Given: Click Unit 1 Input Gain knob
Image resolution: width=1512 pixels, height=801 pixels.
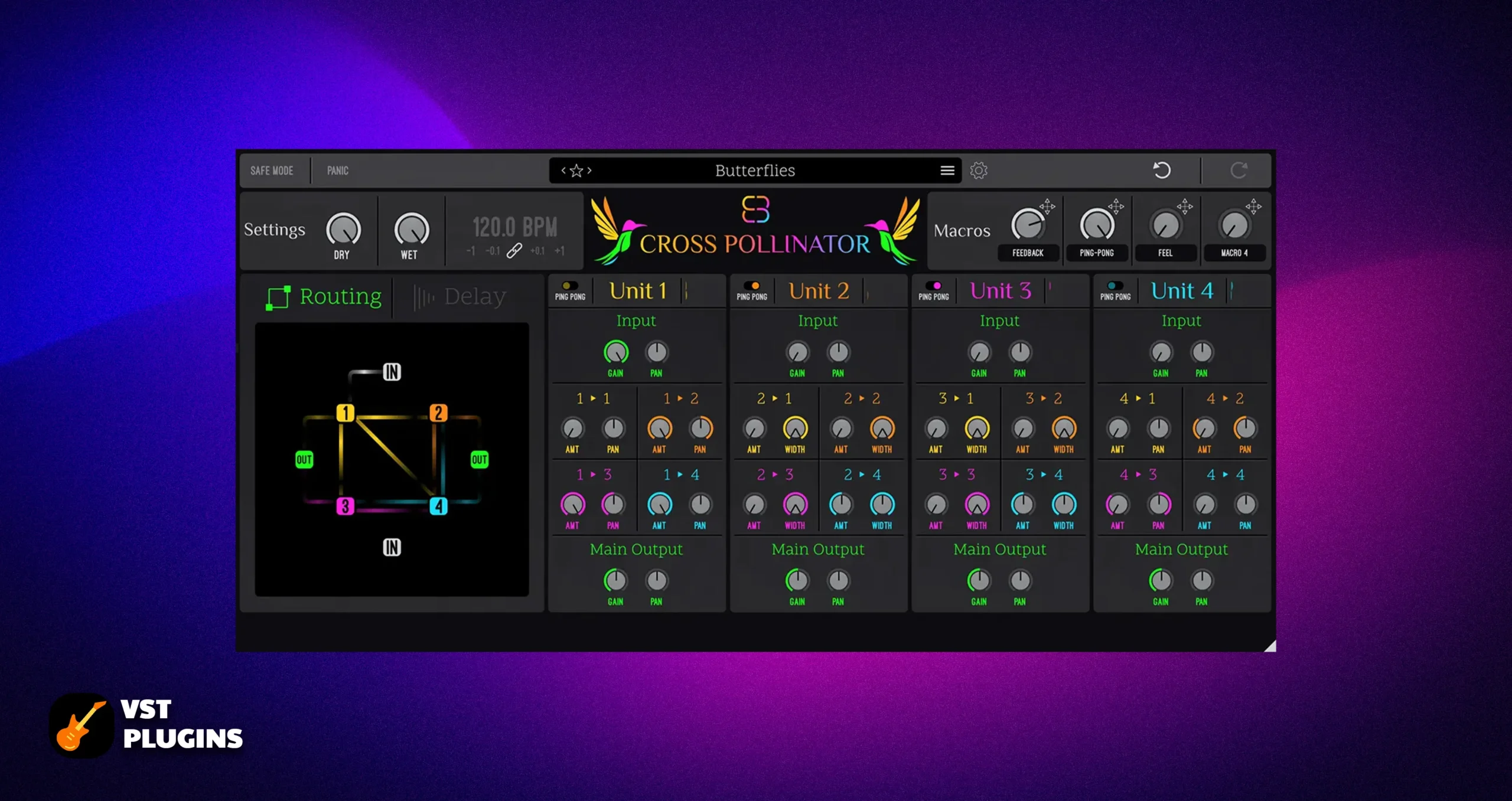Looking at the screenshot, I should [616, 352].
